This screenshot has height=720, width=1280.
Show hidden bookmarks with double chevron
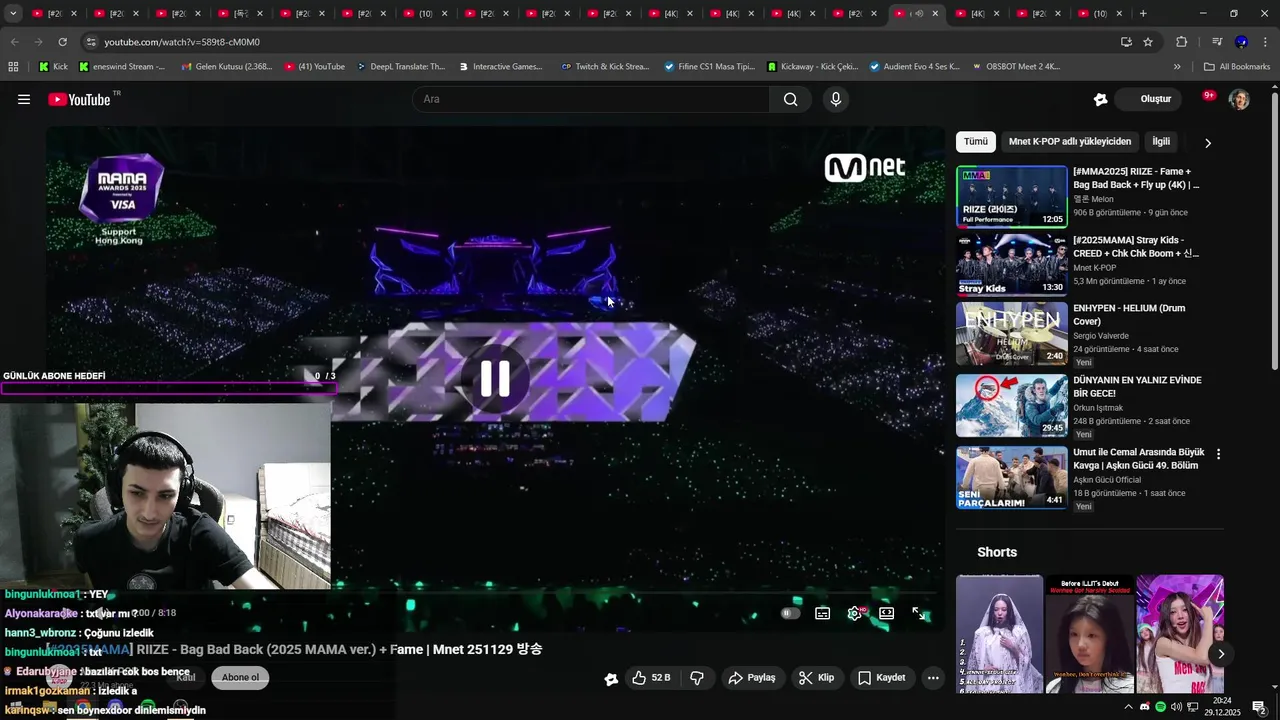click(1177, 67)
